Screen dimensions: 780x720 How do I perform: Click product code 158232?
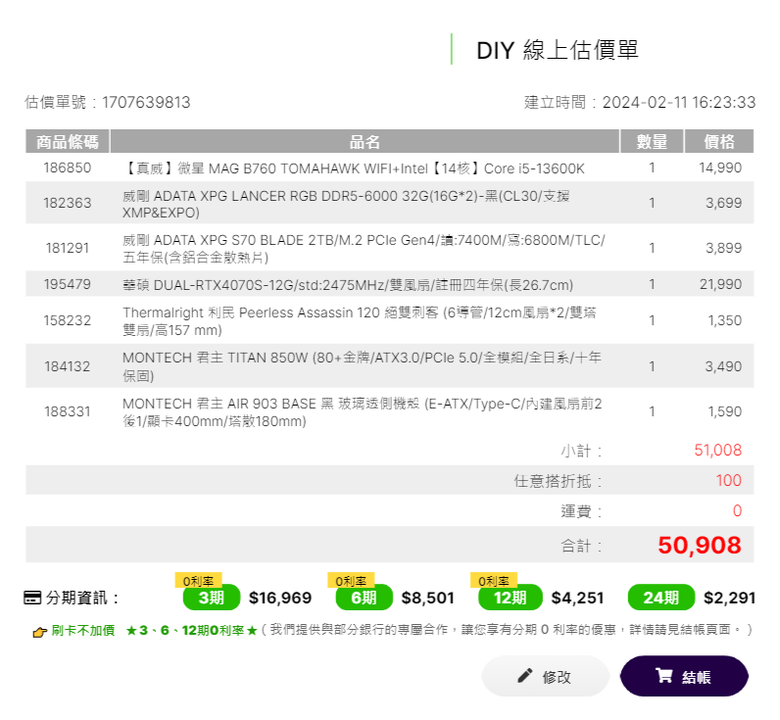coord(67,320)
